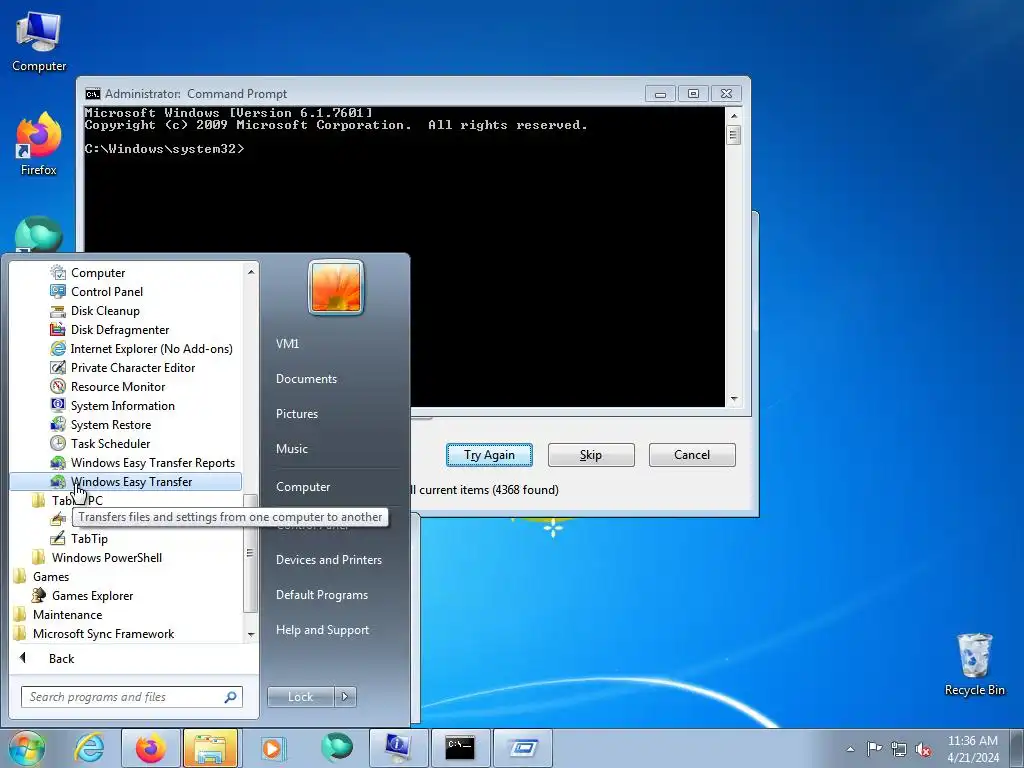1024x768 pixels.
Task: Click the Command Prompt title bar icon
Action: (x=93, y=93)
